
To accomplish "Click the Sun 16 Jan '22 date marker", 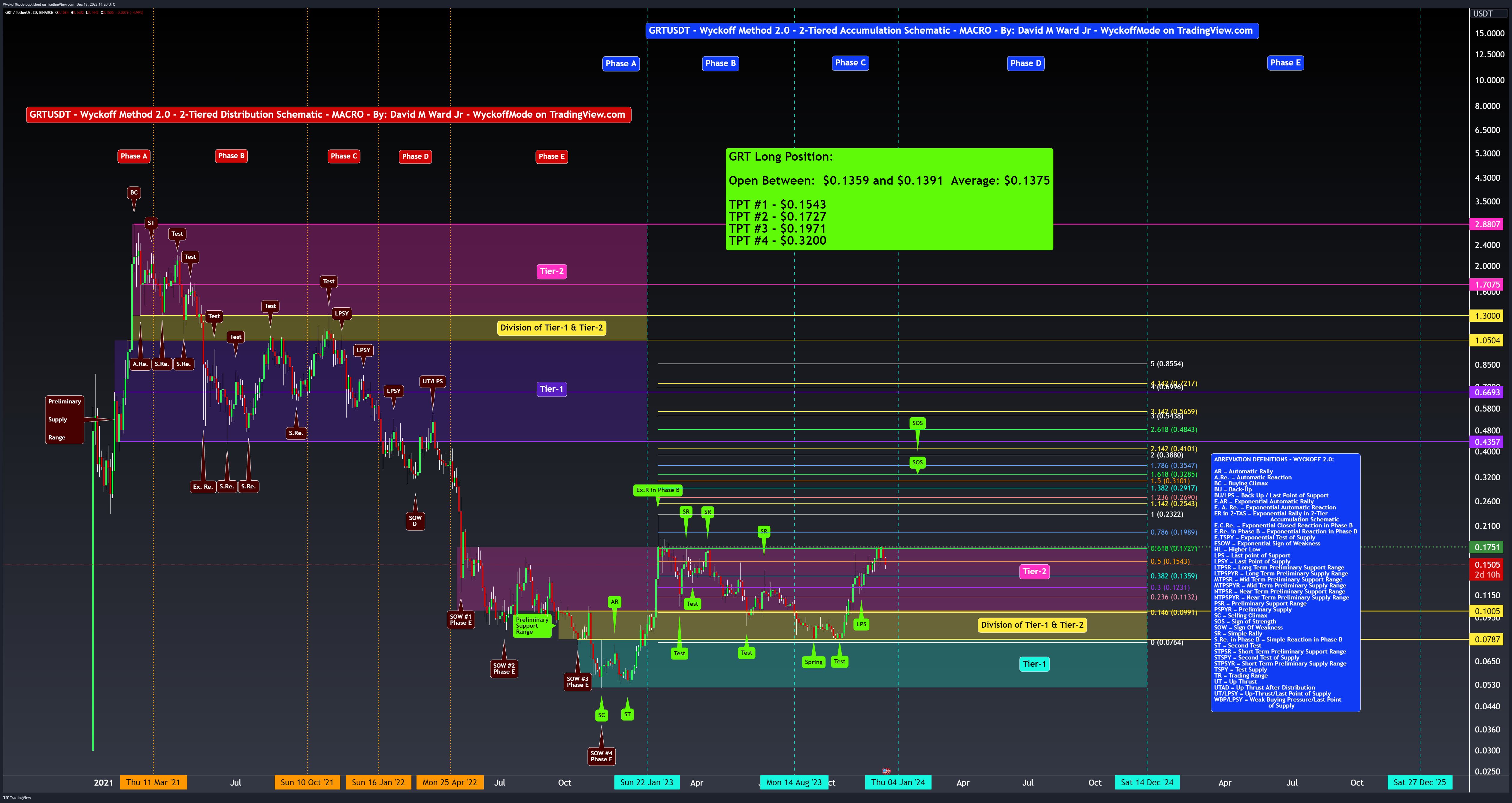I will (379, 783).
